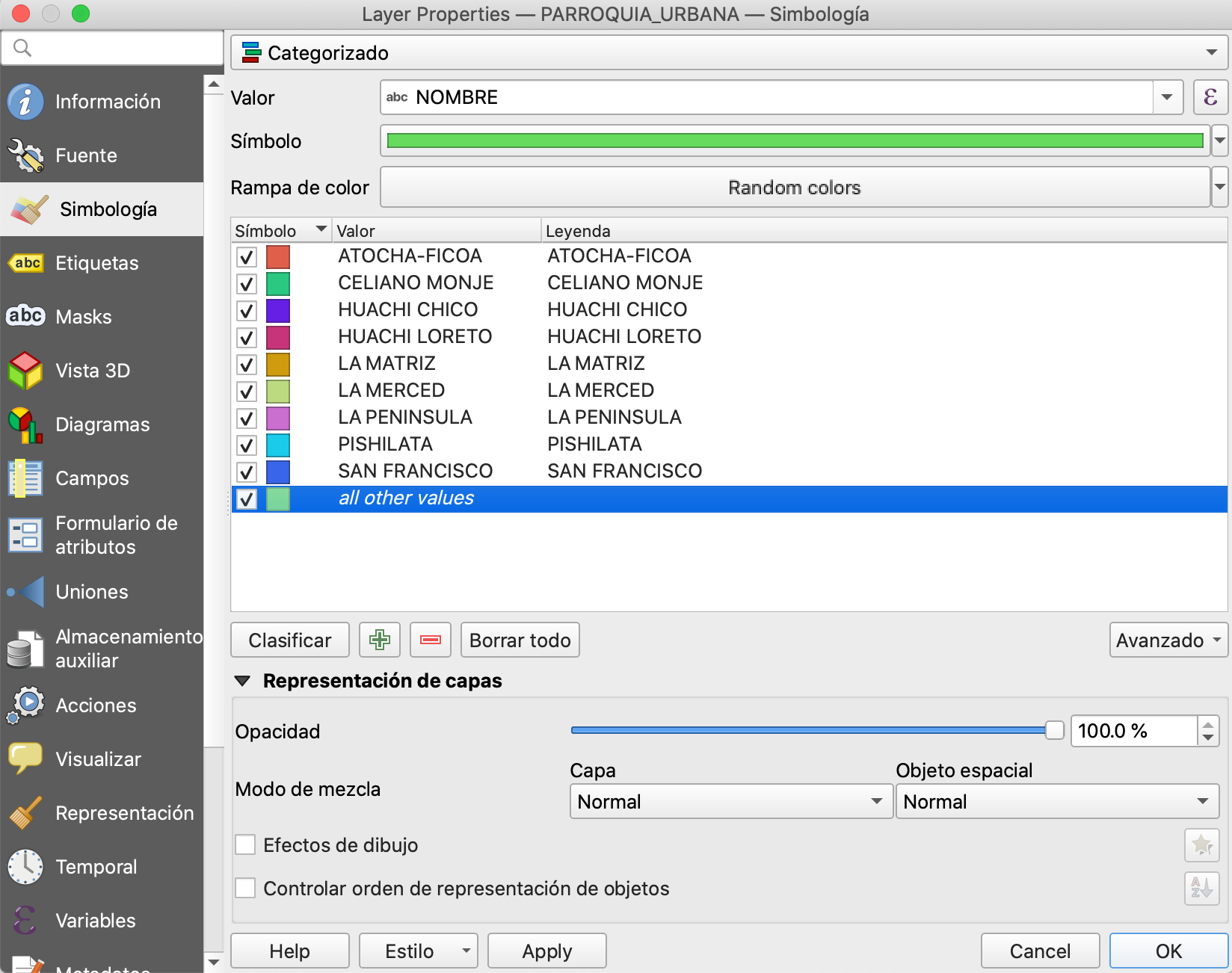Open Vista 3D cube icon
Image resolution: width=1232 pixels, height=973 pixels.
click(x=25, y=371)
